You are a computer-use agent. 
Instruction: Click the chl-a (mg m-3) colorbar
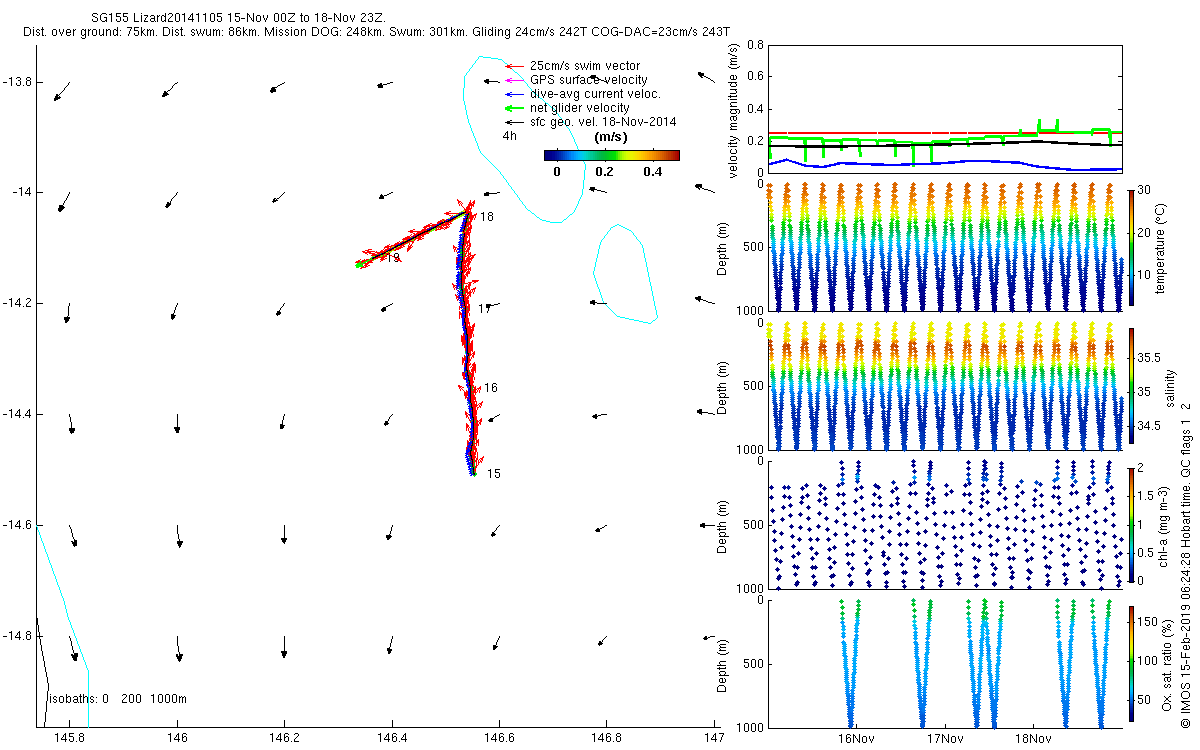pos(1131,524)
